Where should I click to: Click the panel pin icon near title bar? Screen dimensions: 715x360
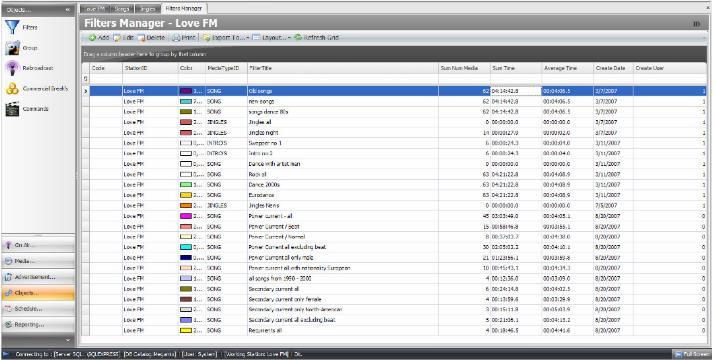pyautogui.click(x=696, y=24)
